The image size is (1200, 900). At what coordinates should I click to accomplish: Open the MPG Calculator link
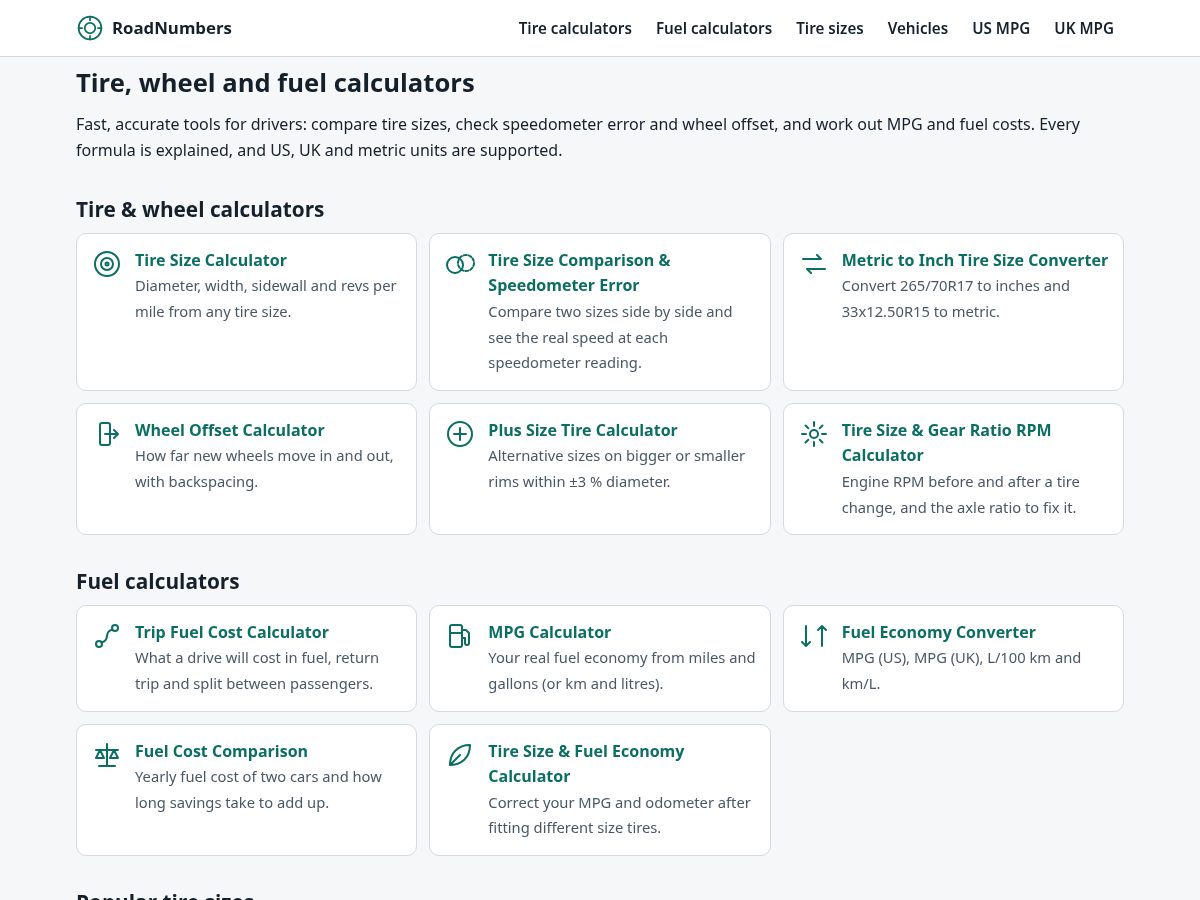point(550,632)
